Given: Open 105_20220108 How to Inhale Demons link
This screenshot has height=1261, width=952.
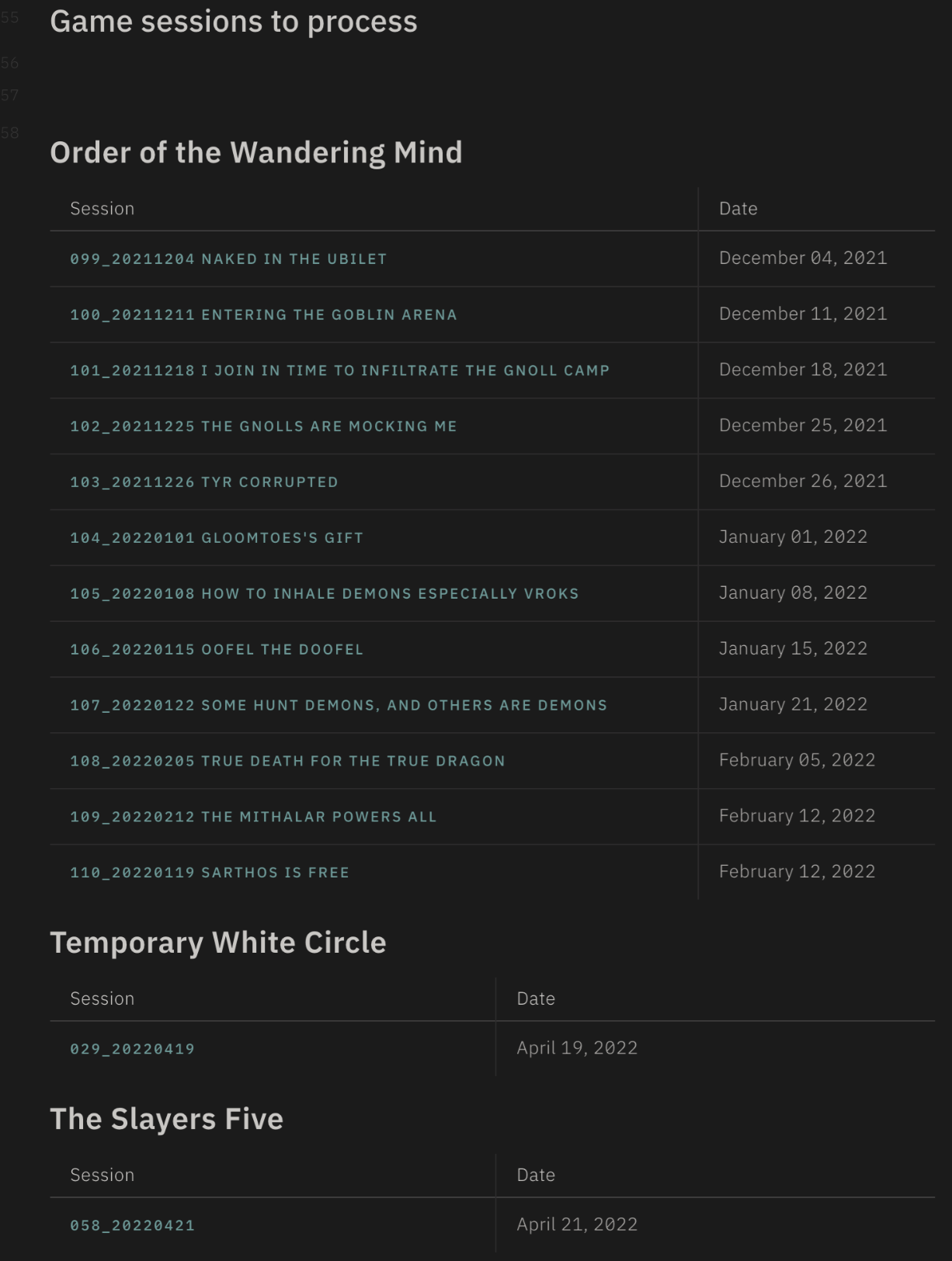Looking at the screenshot, I should coord(325,594).
